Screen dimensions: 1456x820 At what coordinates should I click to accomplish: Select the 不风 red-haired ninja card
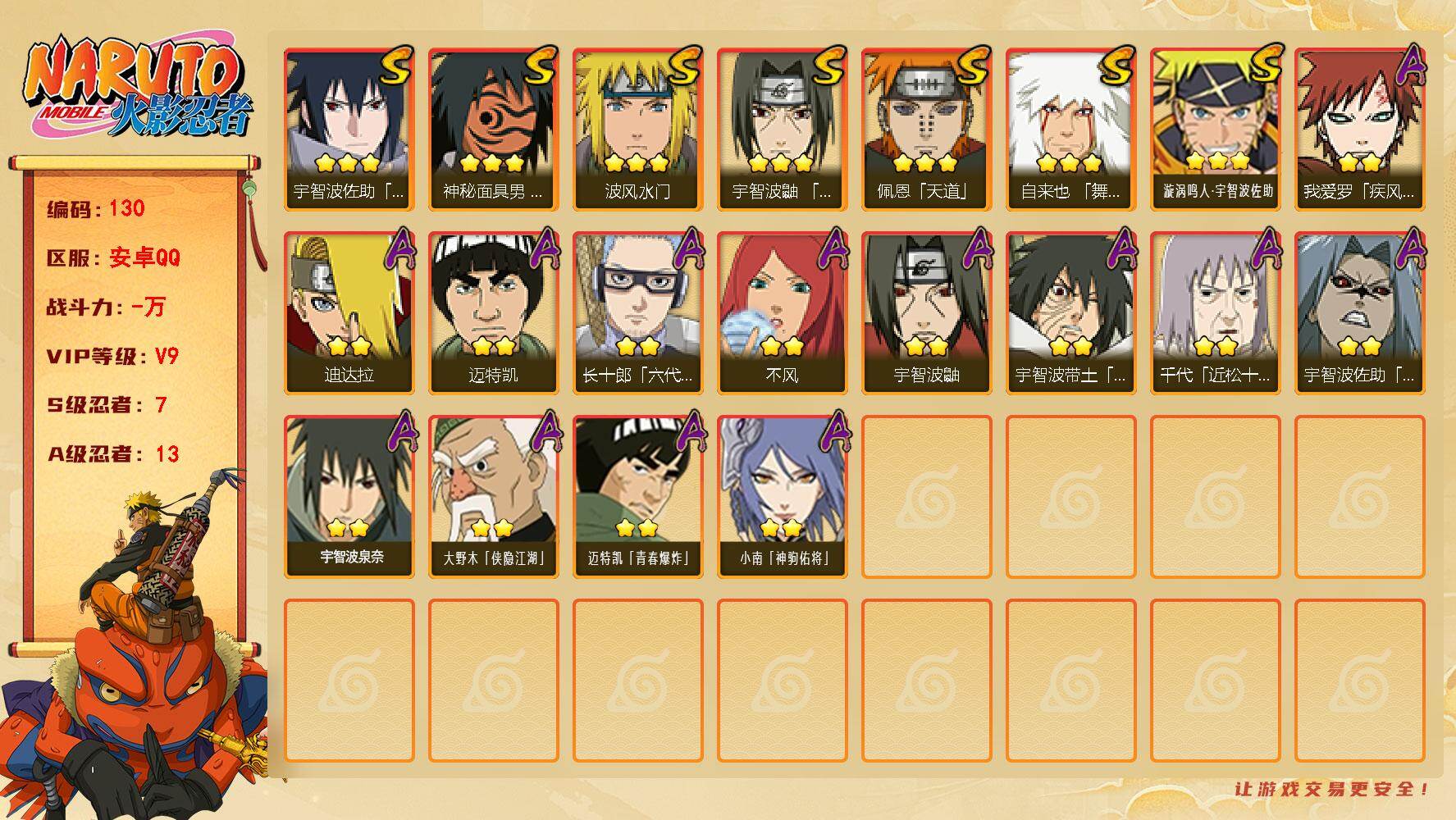782,312
